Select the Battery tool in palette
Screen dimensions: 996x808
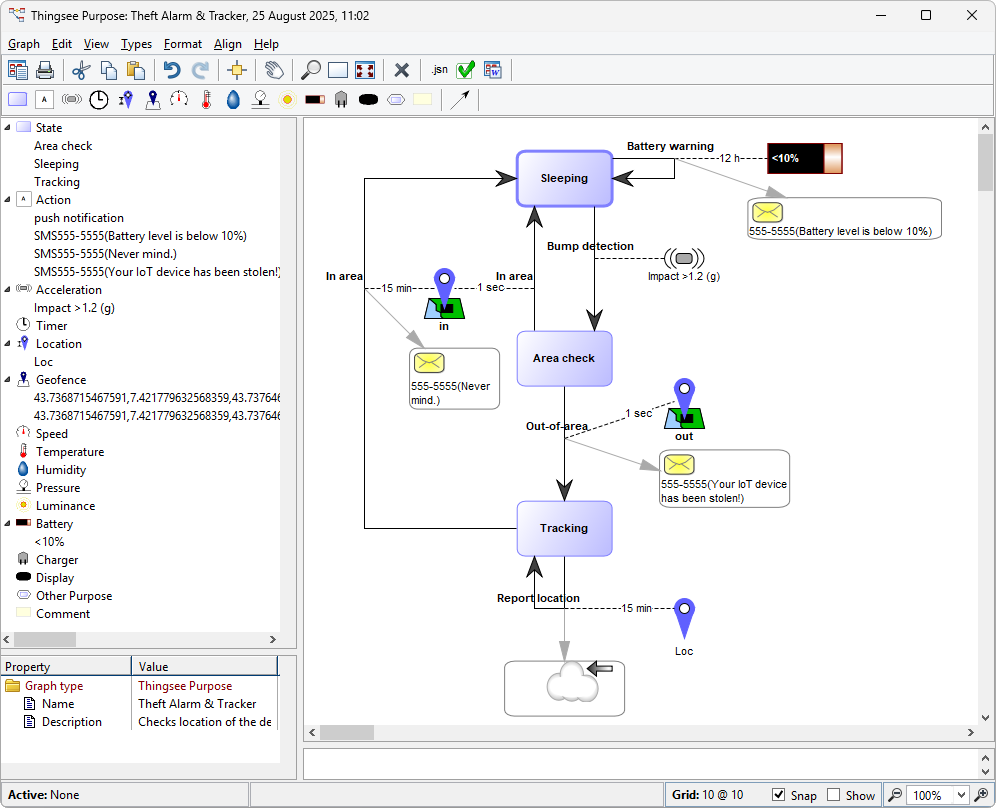(314, 99)
